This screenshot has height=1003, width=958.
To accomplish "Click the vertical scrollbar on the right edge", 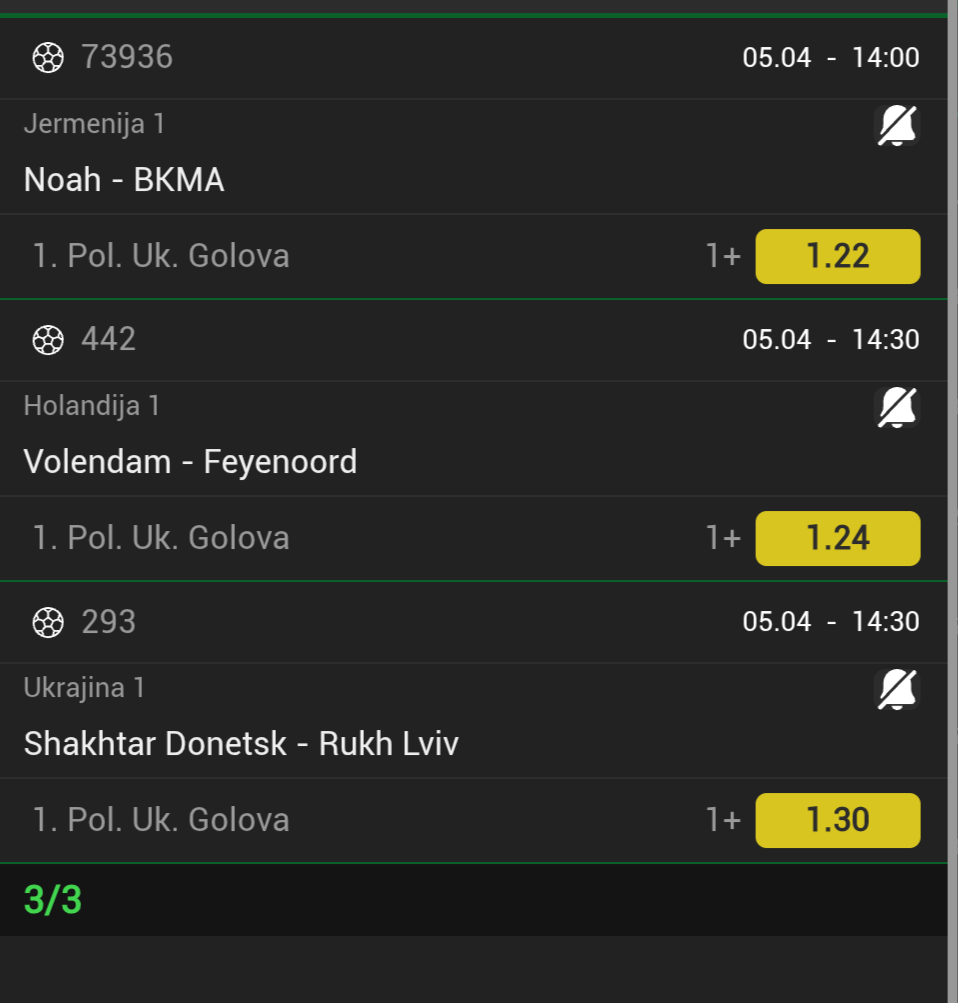I will coord(952,500).
